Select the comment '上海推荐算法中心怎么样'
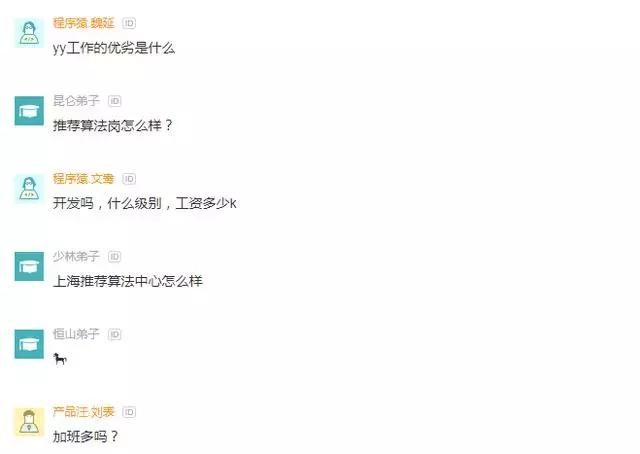The width and height of the screenshot is (640, 454). 128,281
